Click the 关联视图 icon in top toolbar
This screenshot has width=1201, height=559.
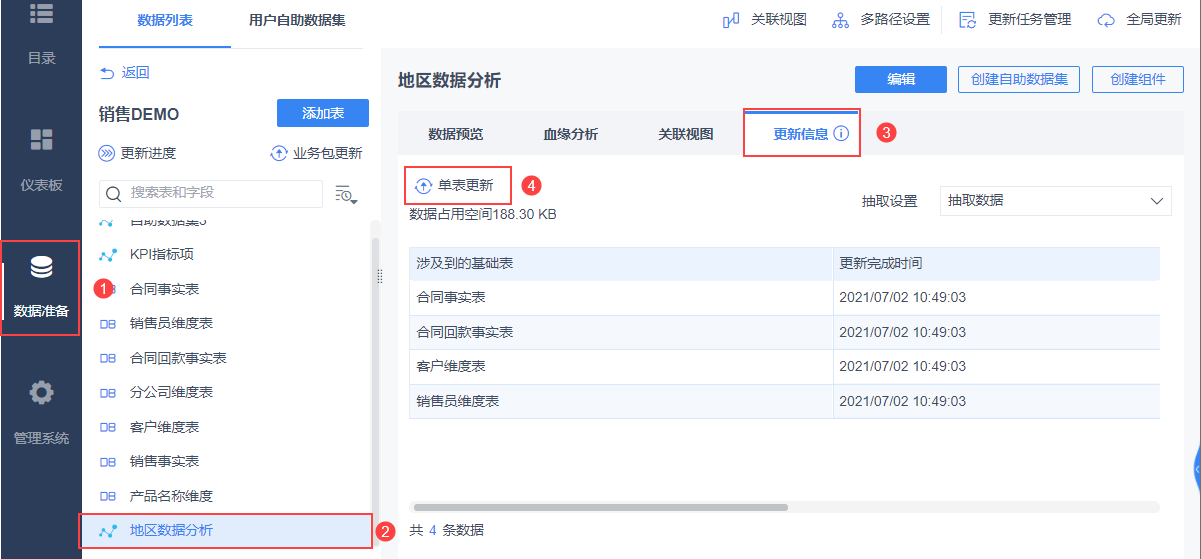(x=731, y=20)
